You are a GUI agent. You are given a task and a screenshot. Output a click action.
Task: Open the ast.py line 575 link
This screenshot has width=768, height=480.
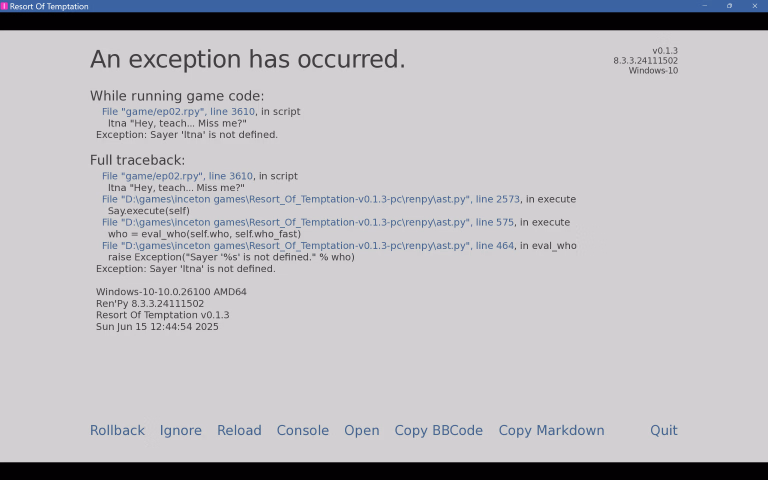point(308,222)
